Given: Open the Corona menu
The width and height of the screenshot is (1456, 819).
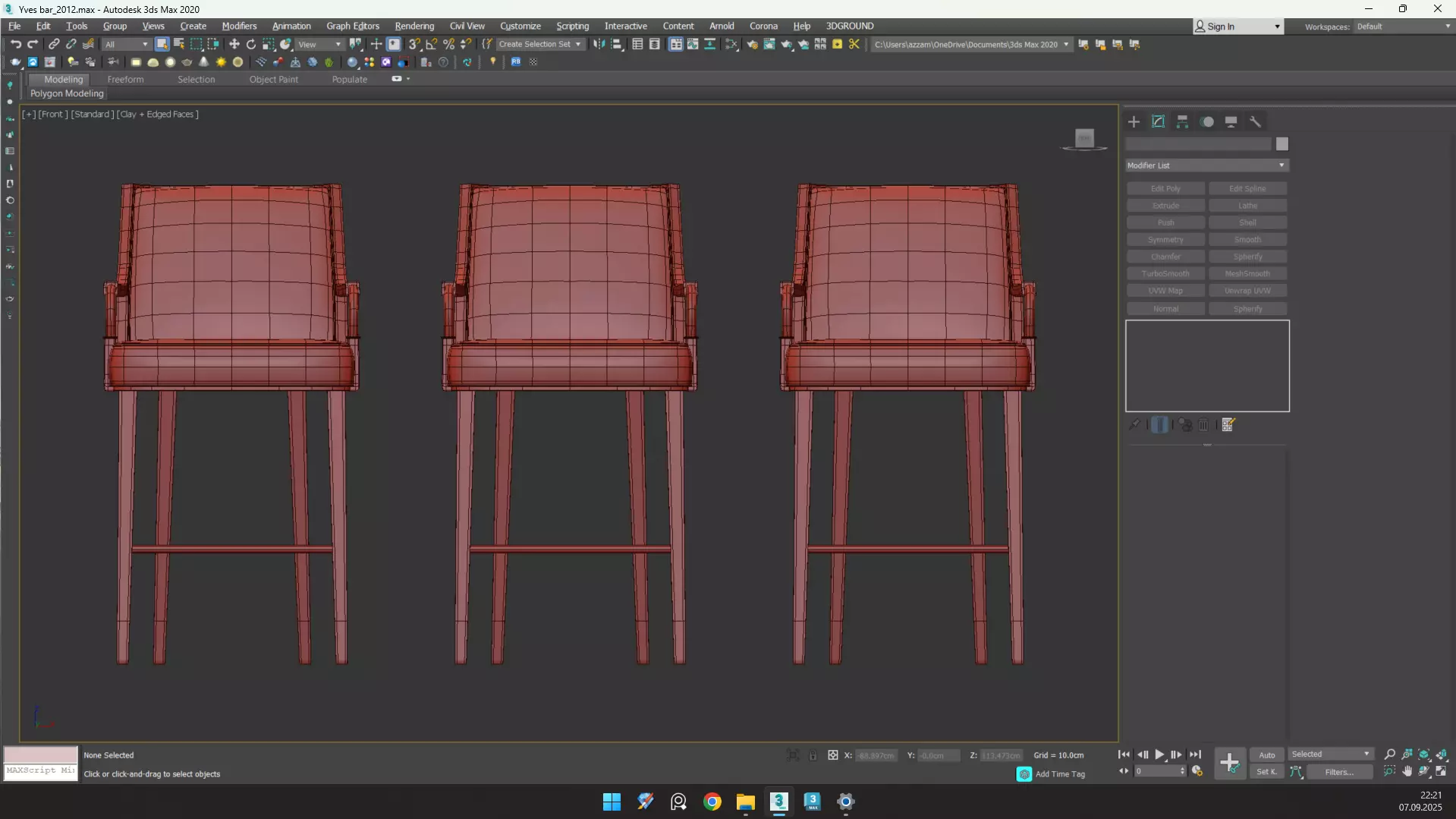Looking at the screenshot, I should [763, 27].
